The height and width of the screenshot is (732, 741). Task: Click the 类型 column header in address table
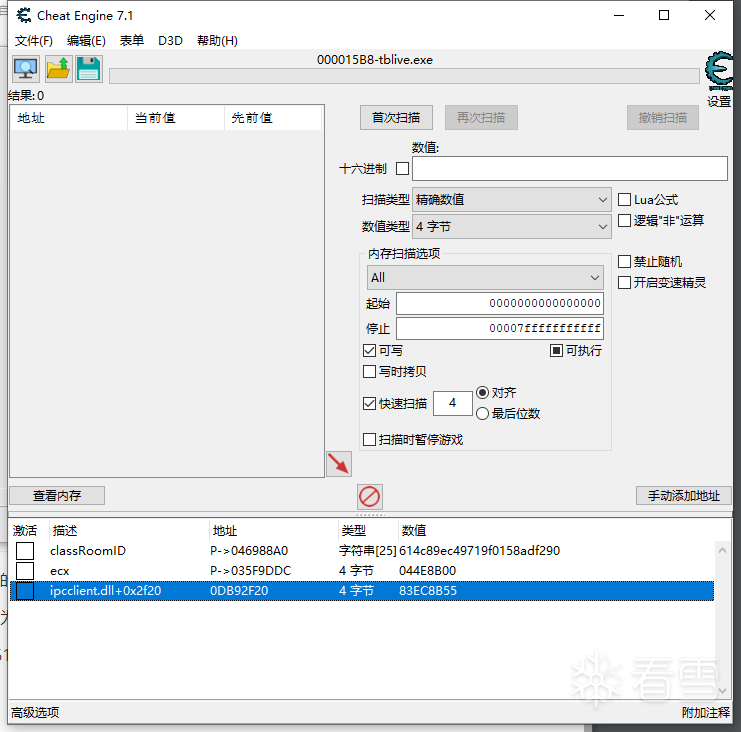tap(368, 531)
